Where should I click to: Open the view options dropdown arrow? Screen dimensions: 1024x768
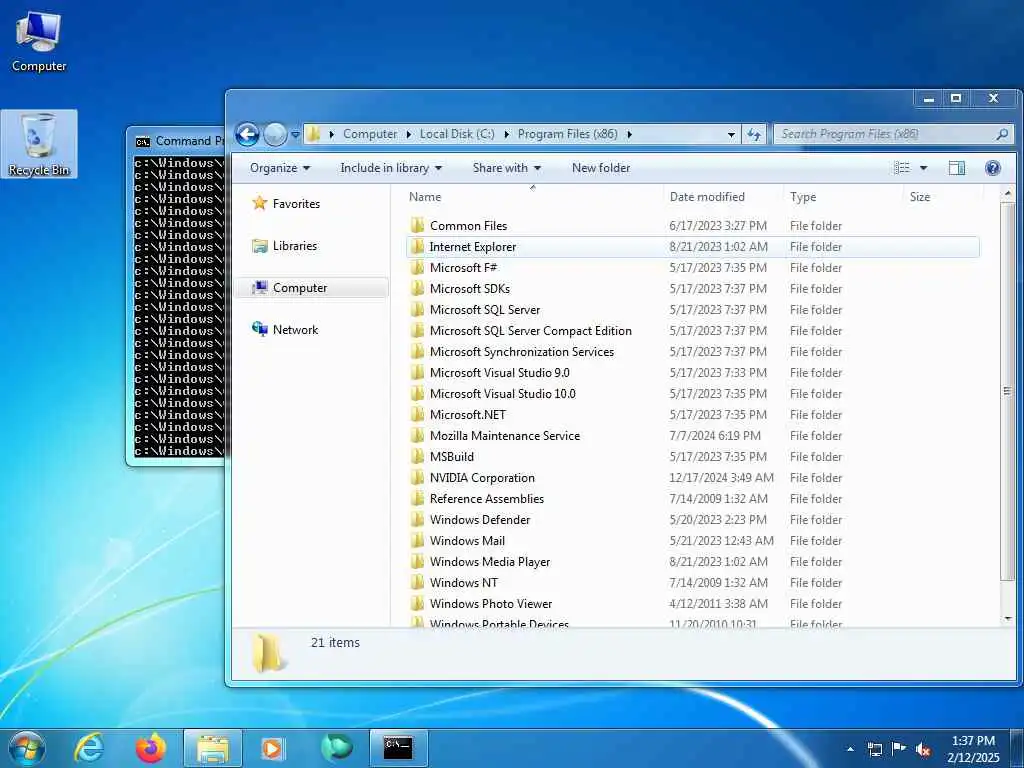pos(923,168)
